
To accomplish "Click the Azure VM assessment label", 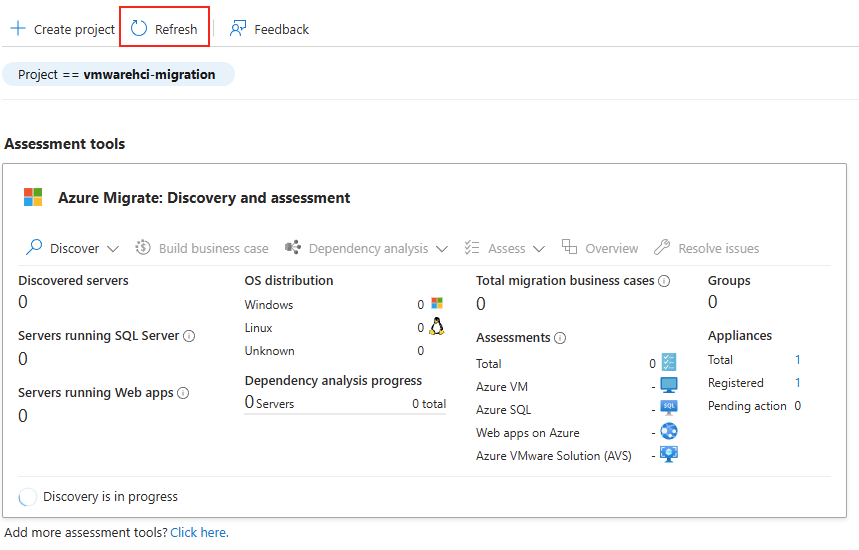I will 502,387.
